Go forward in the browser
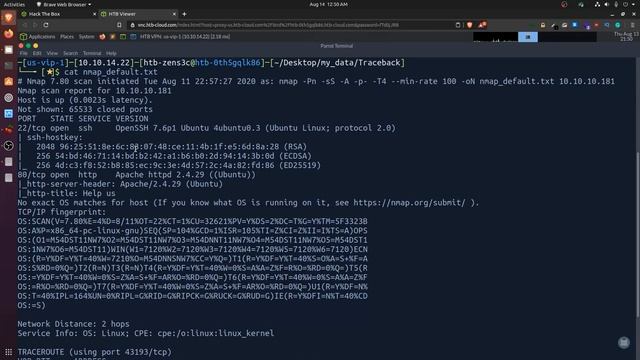640x360 pixels. tap(35, 25)
